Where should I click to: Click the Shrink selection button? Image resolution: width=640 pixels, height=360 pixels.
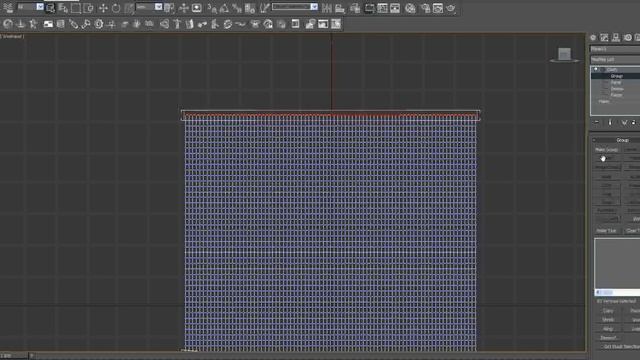[x=608, y=320]
